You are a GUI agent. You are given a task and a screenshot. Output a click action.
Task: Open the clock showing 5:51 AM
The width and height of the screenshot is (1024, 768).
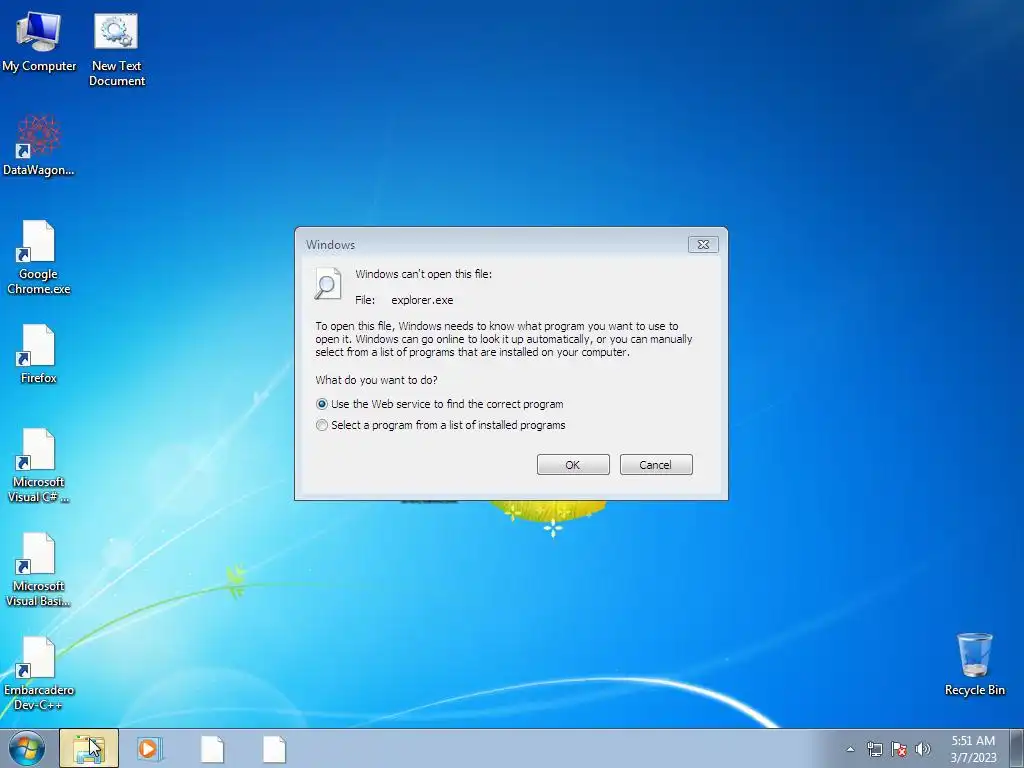coord(973,749)
